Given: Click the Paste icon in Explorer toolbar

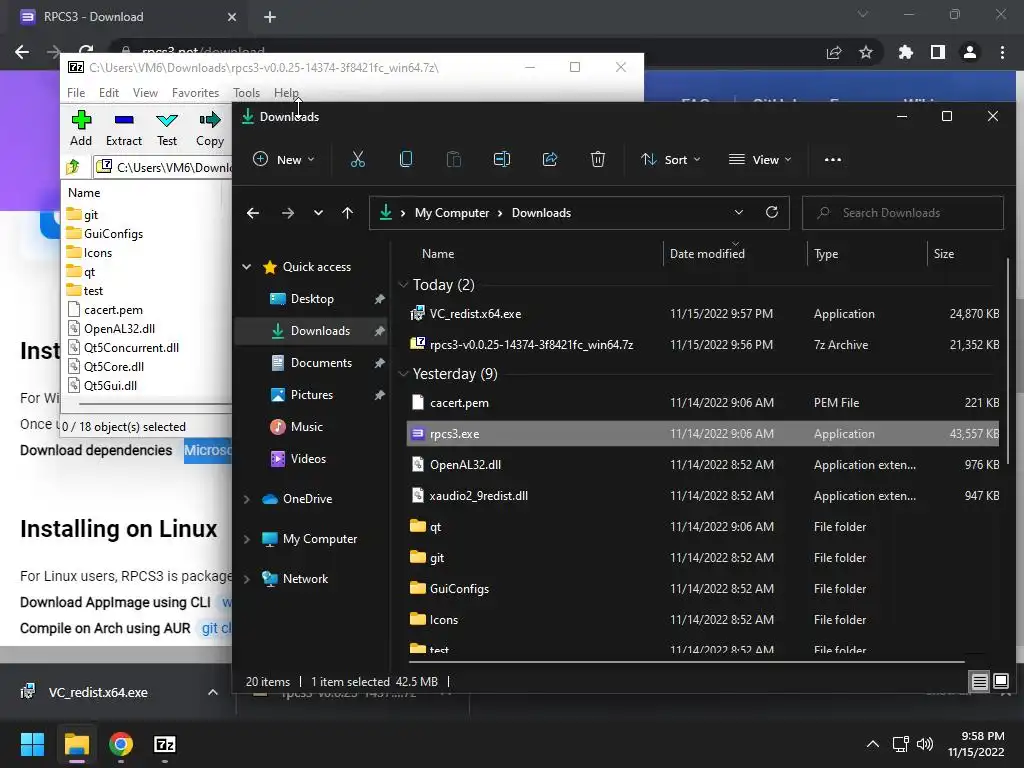Looking at the screenshot, I should coord(453,159).
